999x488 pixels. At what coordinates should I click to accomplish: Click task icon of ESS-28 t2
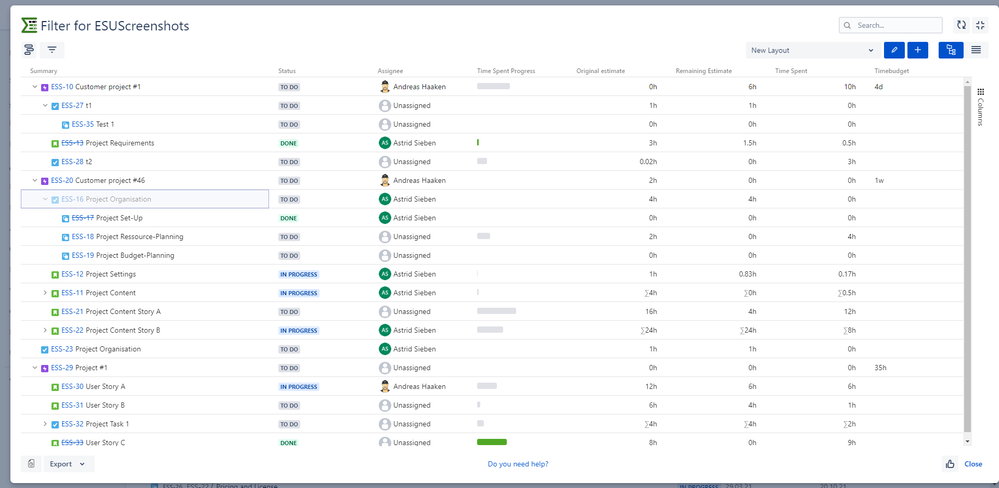(x=55, y=162)
